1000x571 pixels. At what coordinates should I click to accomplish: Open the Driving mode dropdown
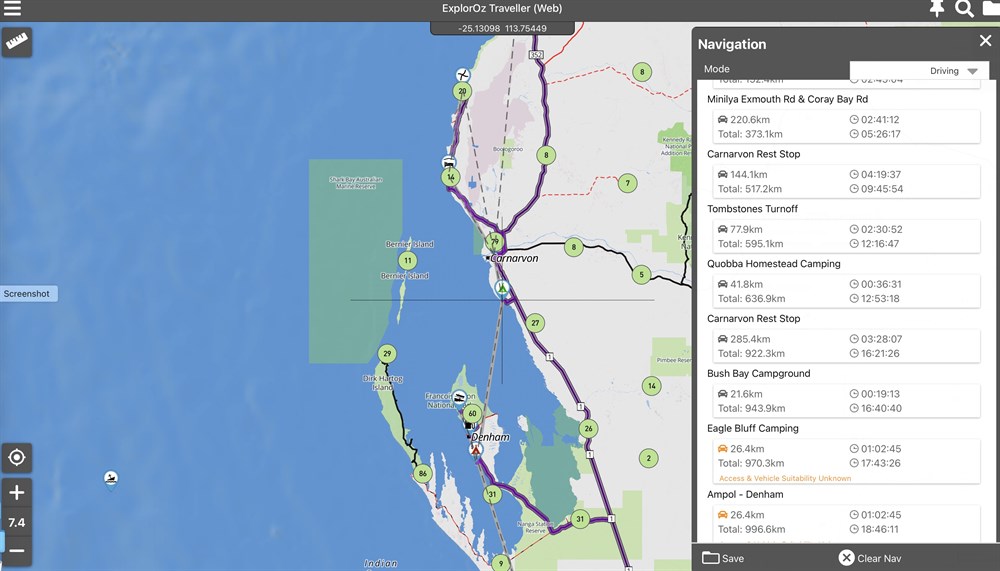pos(919,71)
